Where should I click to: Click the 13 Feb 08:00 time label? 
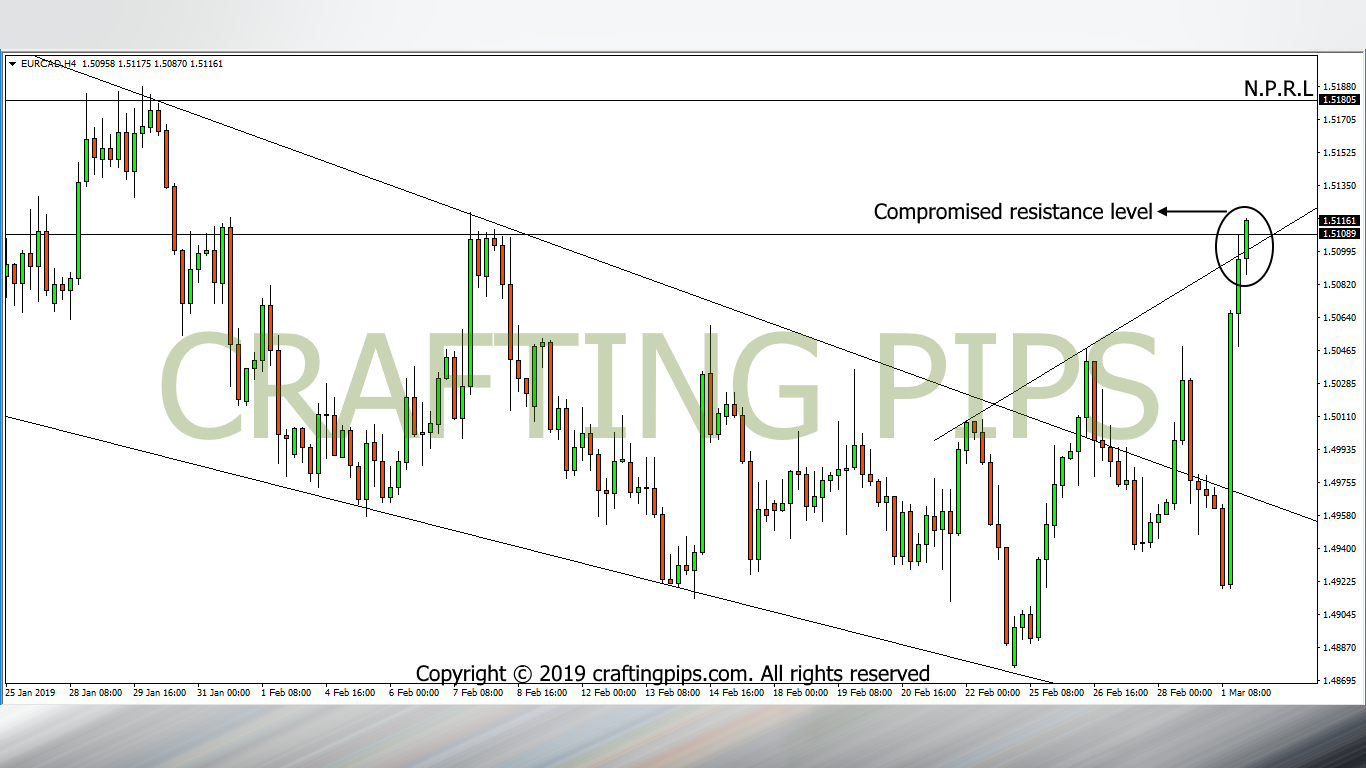[671, 692]
